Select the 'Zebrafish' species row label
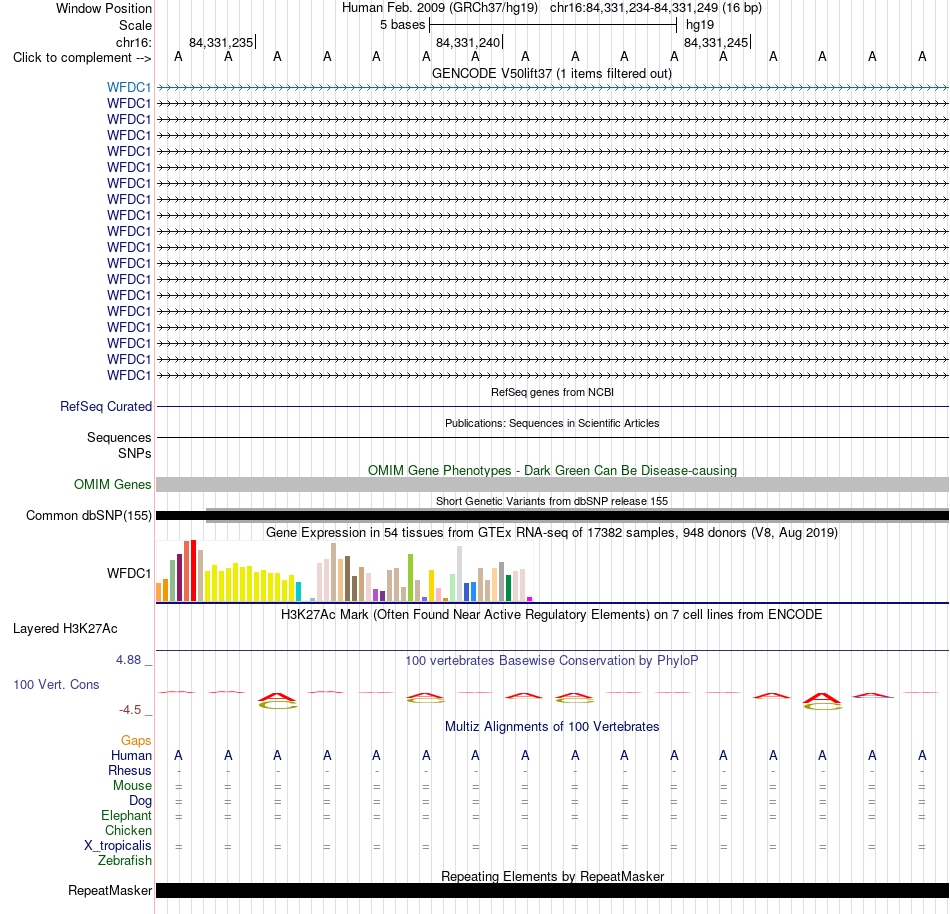The height and width of the screenshot is (914, 950). [x=125, y=860]
